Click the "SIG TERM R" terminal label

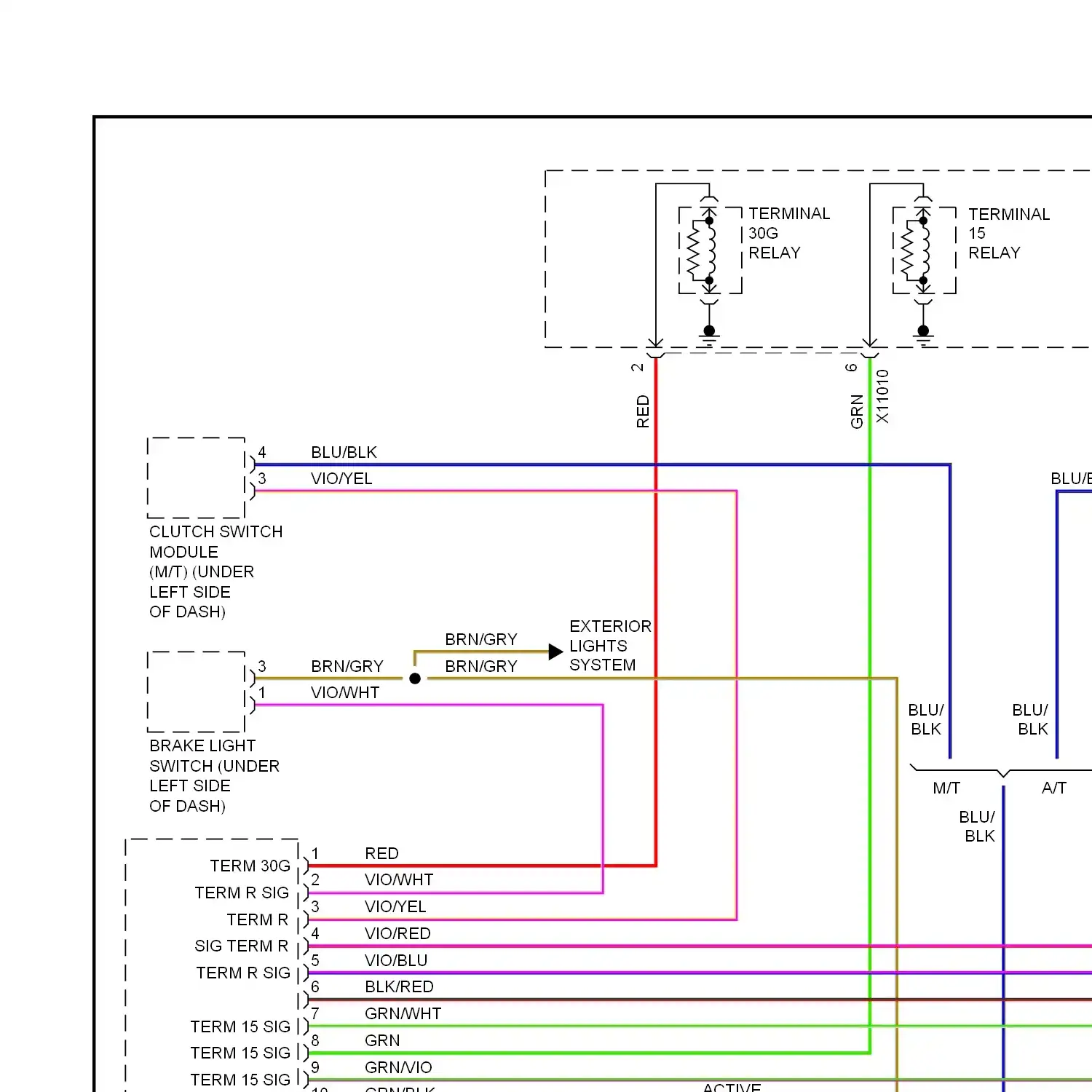pyautogui.click(x=241, y=946)
